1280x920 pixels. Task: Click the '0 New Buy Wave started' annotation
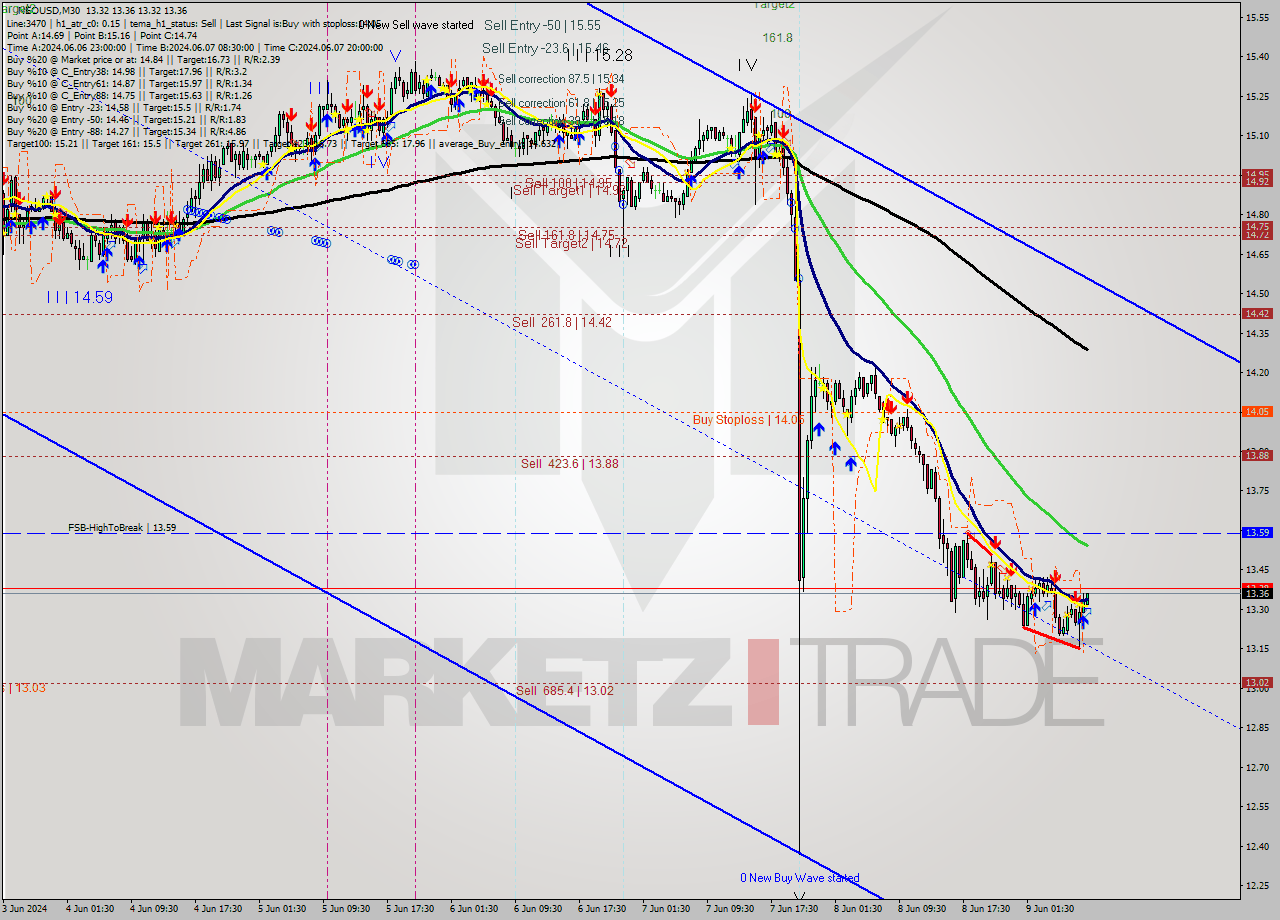click(799, 878)
